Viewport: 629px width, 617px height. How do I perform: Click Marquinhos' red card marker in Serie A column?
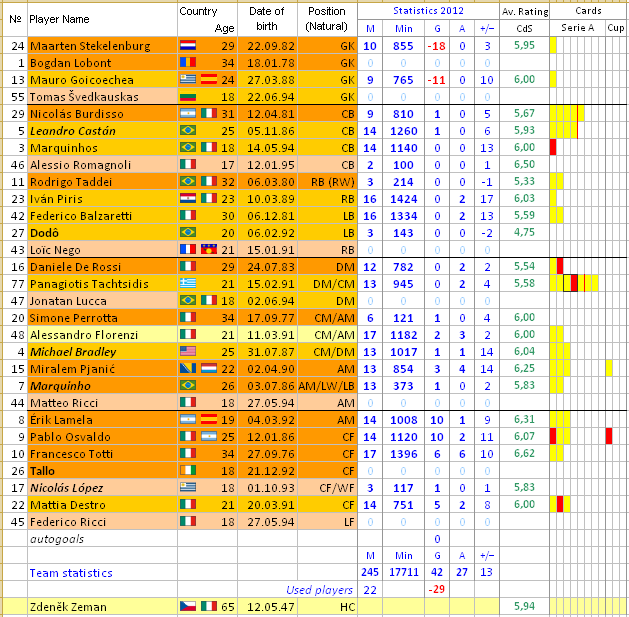(x=553, y=147)
